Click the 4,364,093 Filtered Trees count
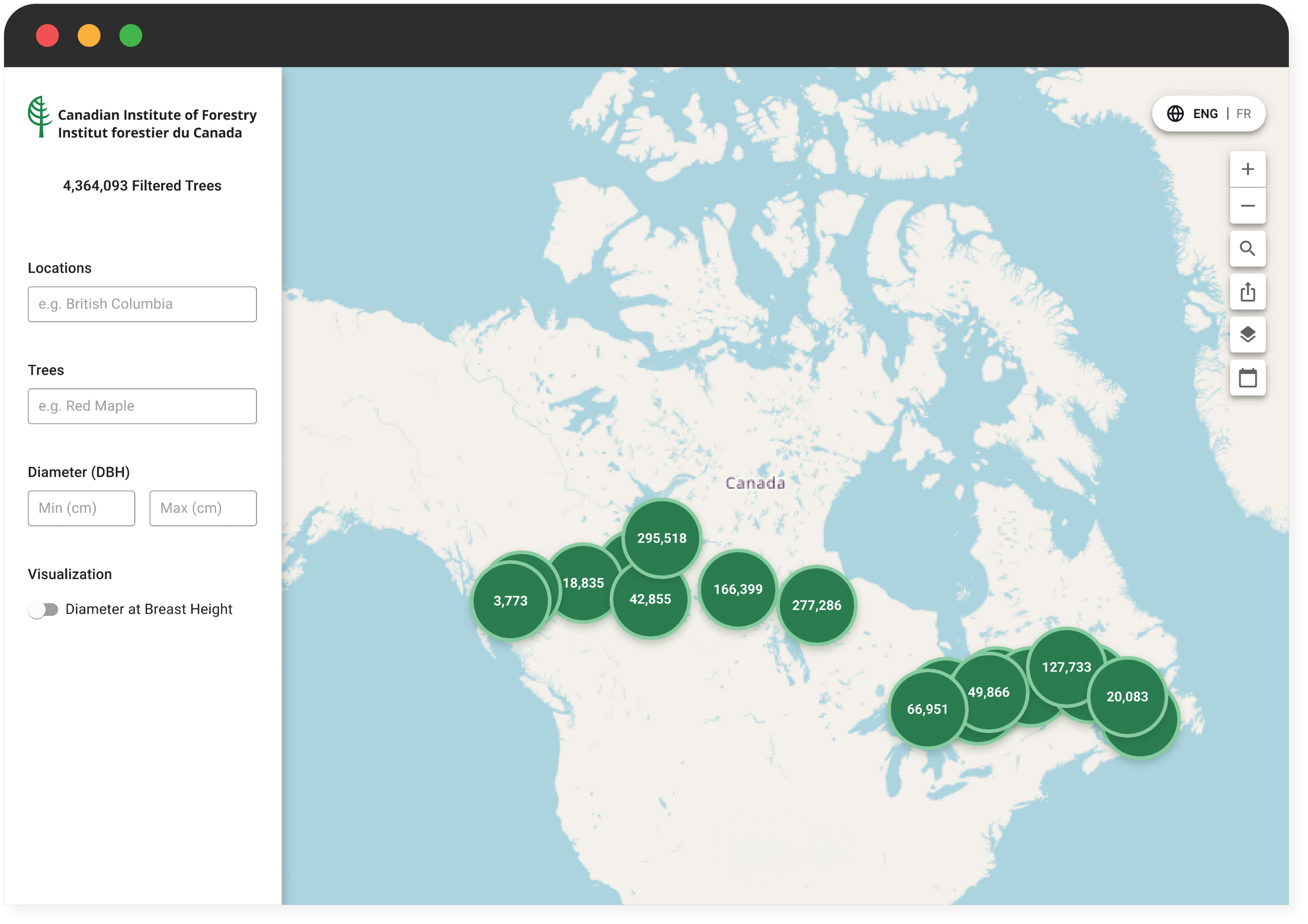 tap(142, 186)
